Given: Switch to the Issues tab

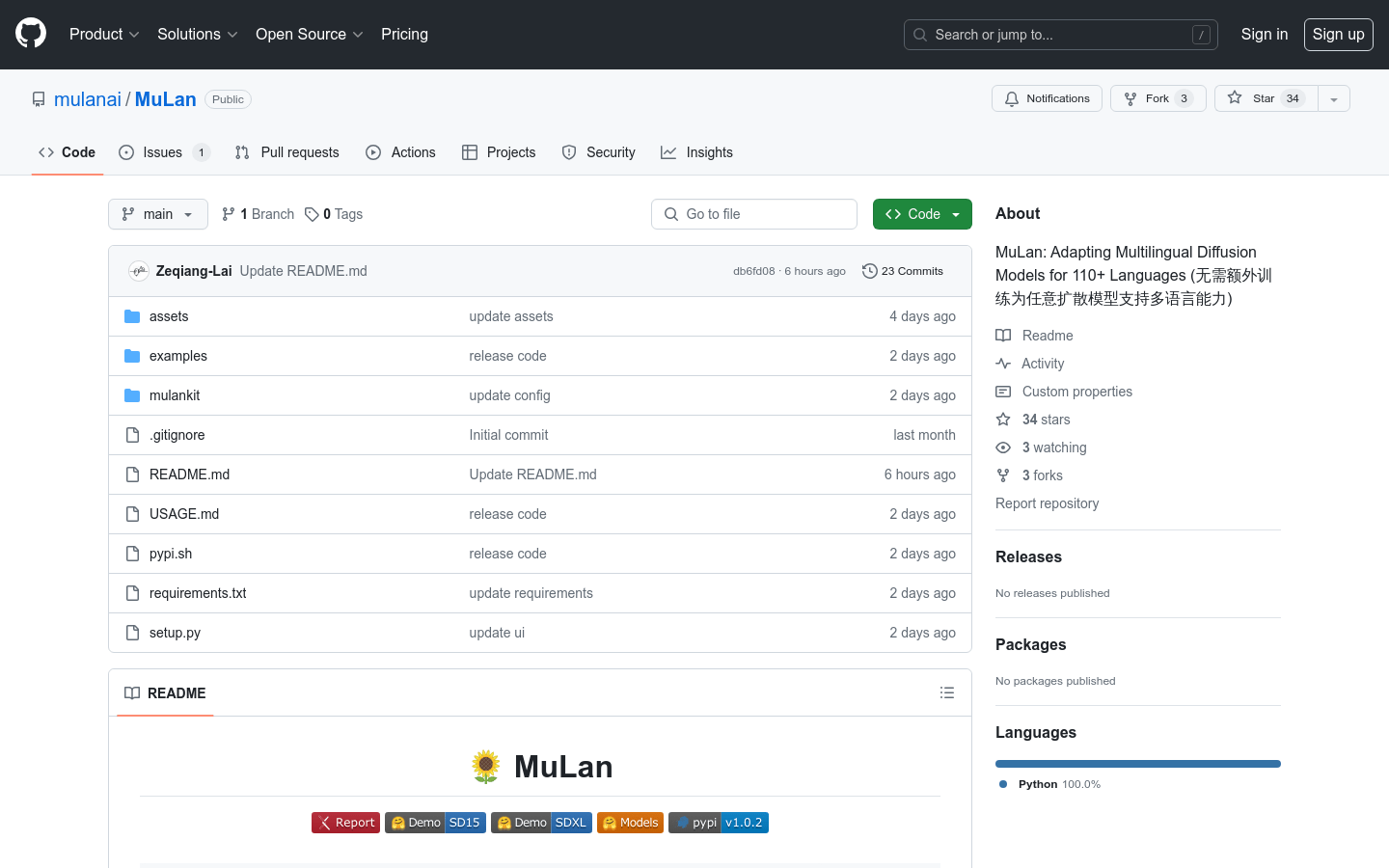Looking at the screenshot, I should coord(164,152).
